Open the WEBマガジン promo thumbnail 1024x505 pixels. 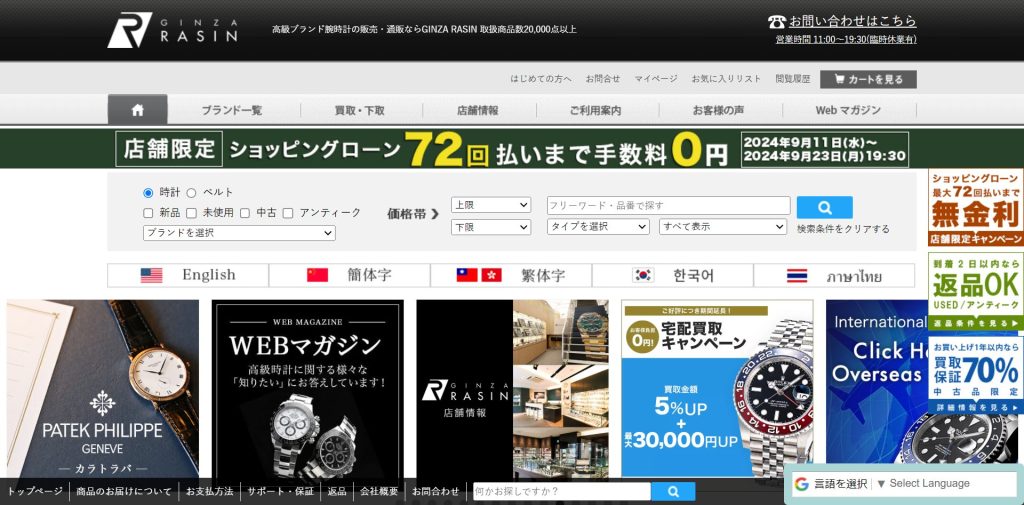[308, 391]
